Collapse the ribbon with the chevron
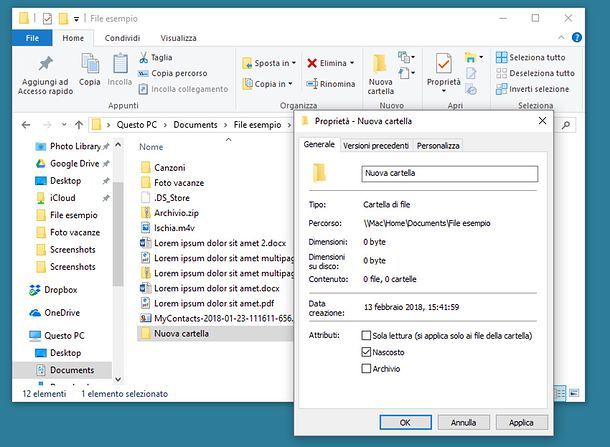The width and height of the screenshot is (610, 447). [561, 37]
